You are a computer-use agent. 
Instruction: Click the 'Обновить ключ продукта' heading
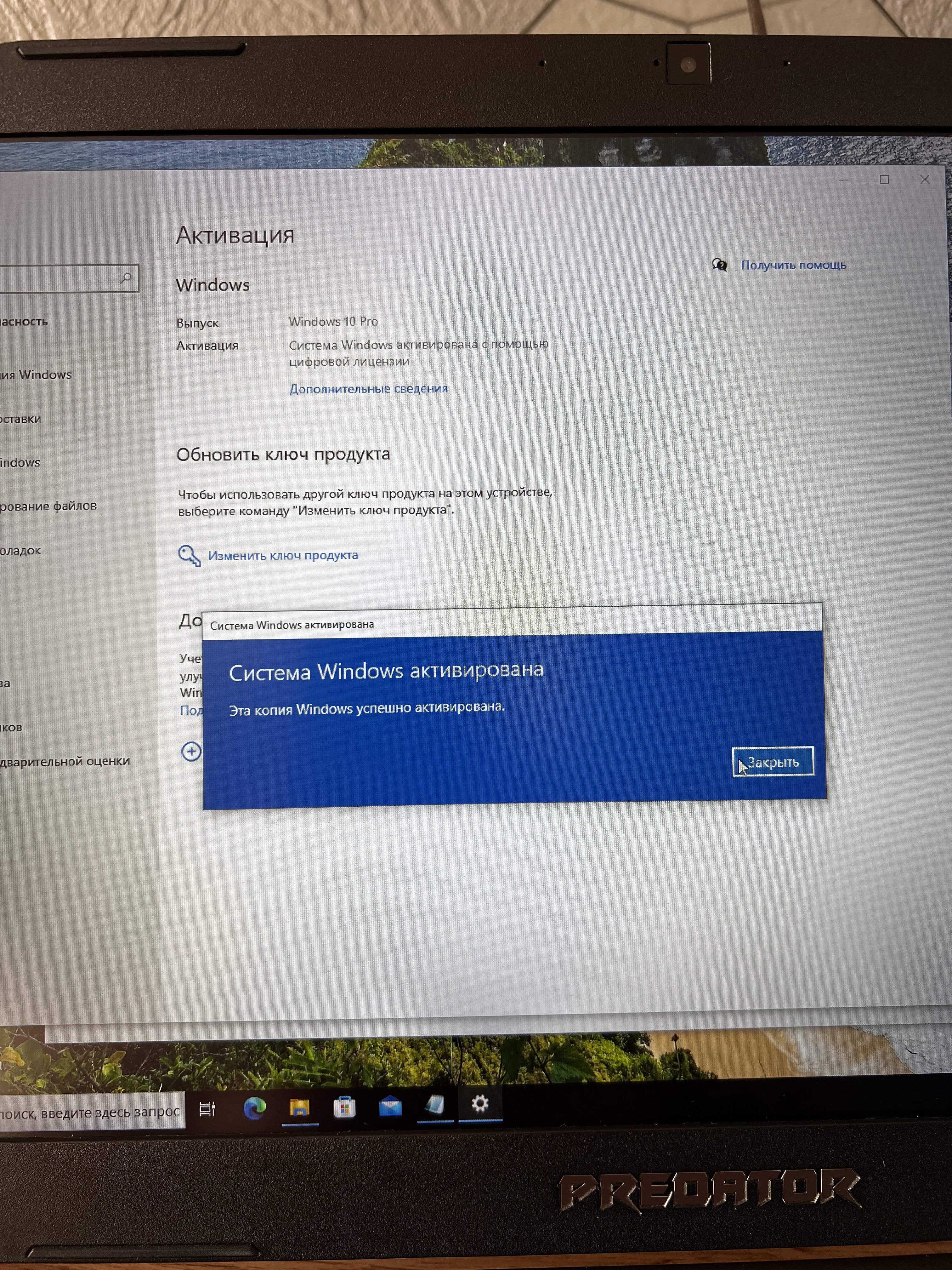[283, 454]
